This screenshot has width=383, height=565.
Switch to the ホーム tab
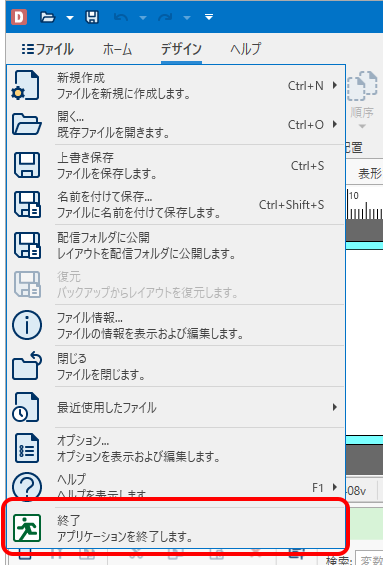click(x=117, y=49)
